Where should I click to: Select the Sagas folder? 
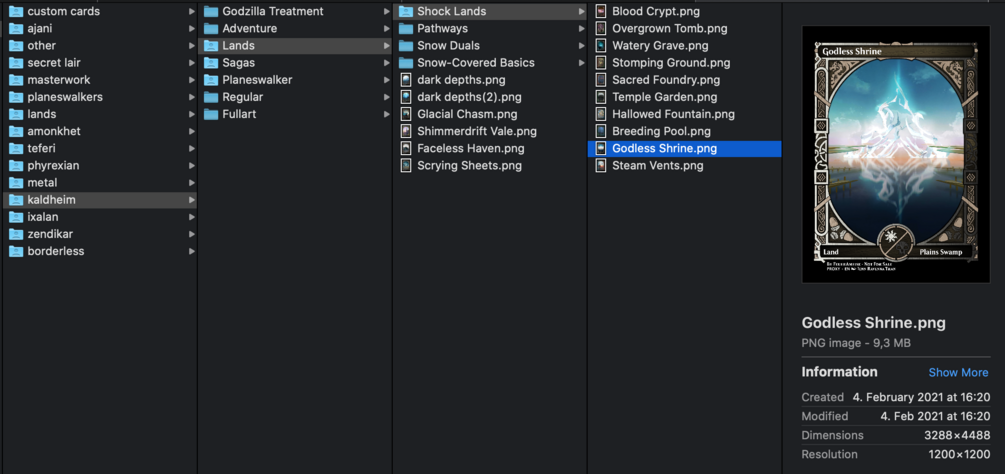pyautogui.click(x=238, y=63)
